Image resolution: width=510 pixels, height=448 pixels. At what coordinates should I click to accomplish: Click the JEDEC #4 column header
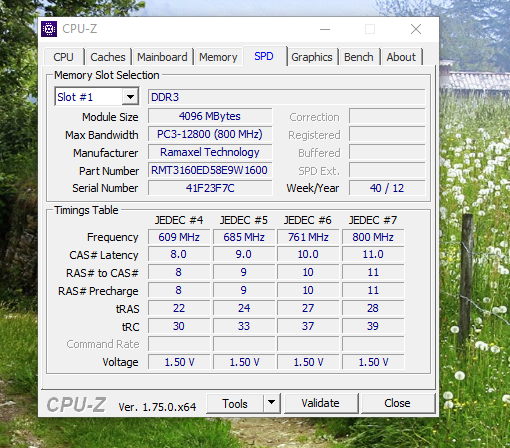[x=179, y=220]
